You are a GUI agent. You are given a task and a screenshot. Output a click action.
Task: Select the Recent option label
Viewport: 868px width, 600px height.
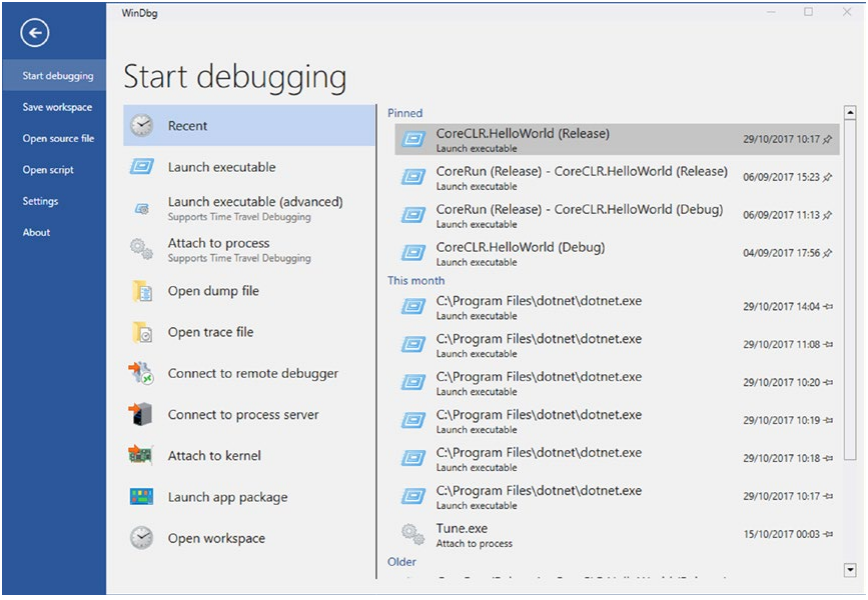187,126
